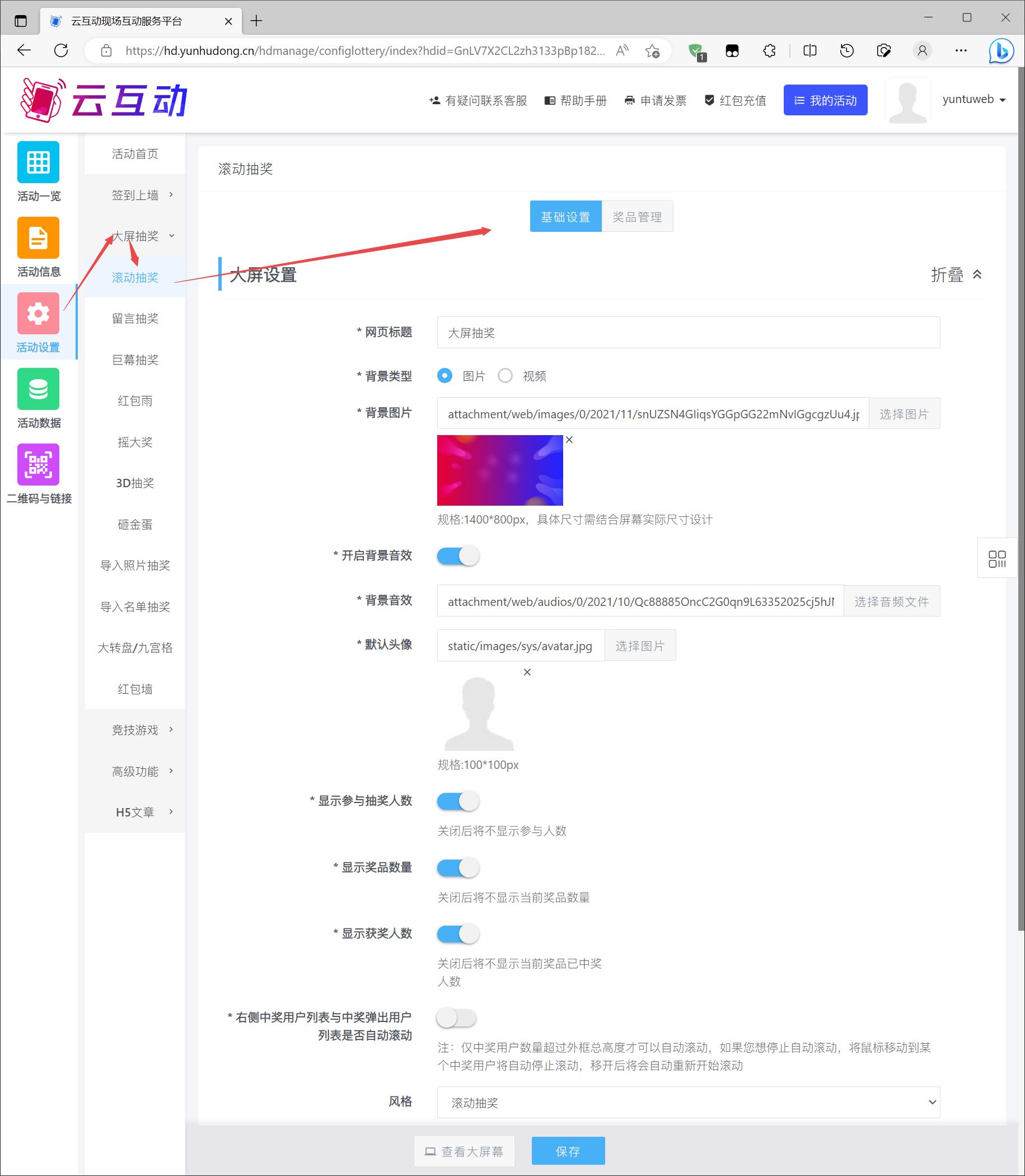Image resolution: width=1025 pixels, height=1176 pixels.
Task: Switch to the 奖品管理 tab
Action: (x=636, y=217)
